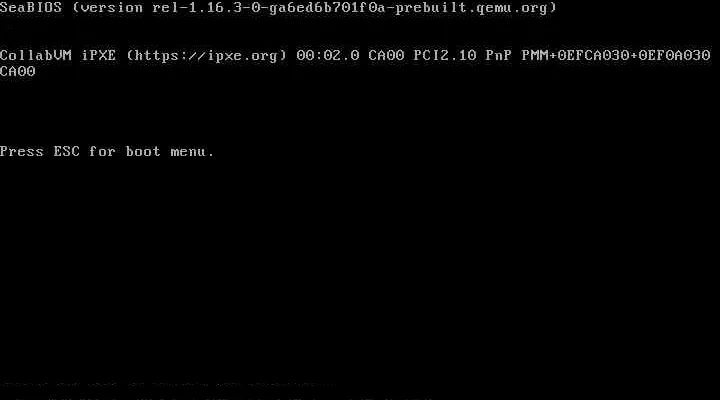The height and width of the screenshot is (400, 720).
Task: Click the 'ga6ed6b701f0a' commit hash text
Action: pyautogui.click(x=327, y=8)
